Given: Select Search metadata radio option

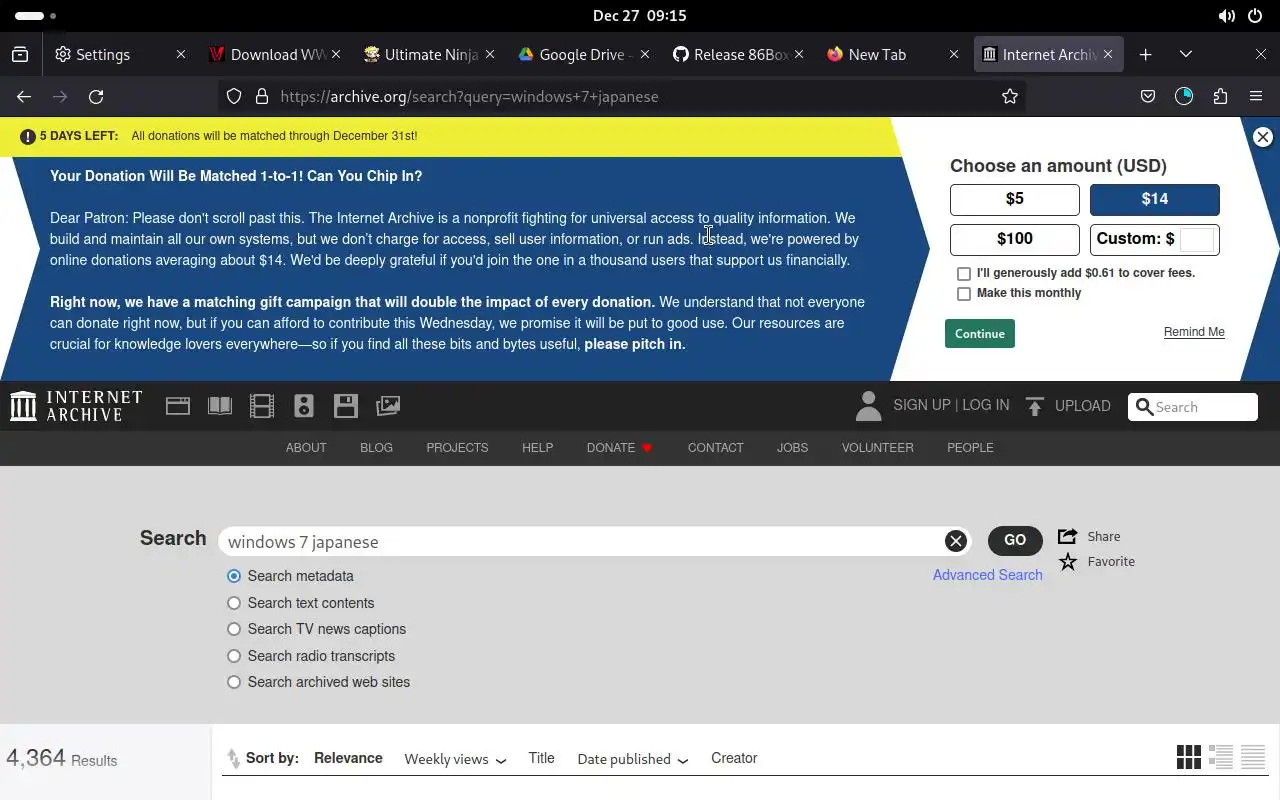Looking at the screenshot, I should tap(234, 576).
